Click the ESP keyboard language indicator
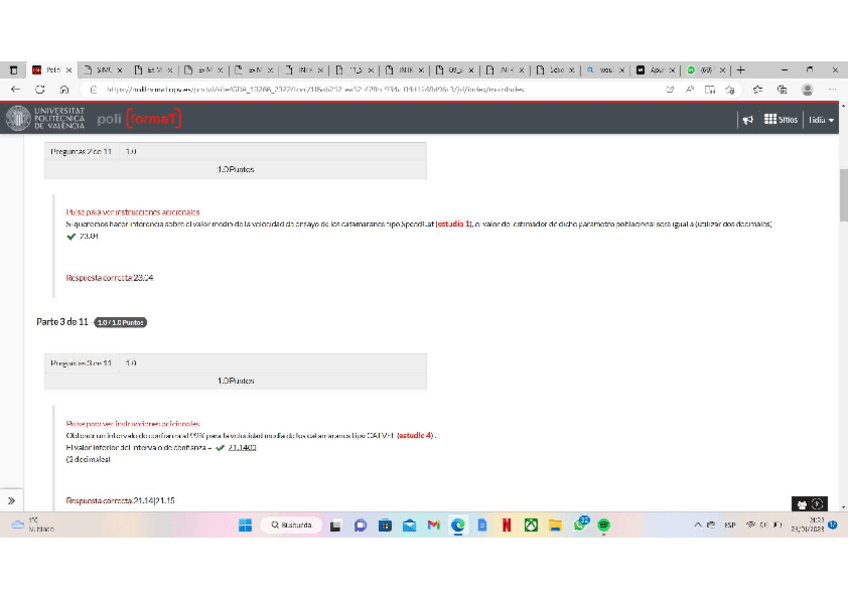Viewport: 848px width, 599px height. 730,524
